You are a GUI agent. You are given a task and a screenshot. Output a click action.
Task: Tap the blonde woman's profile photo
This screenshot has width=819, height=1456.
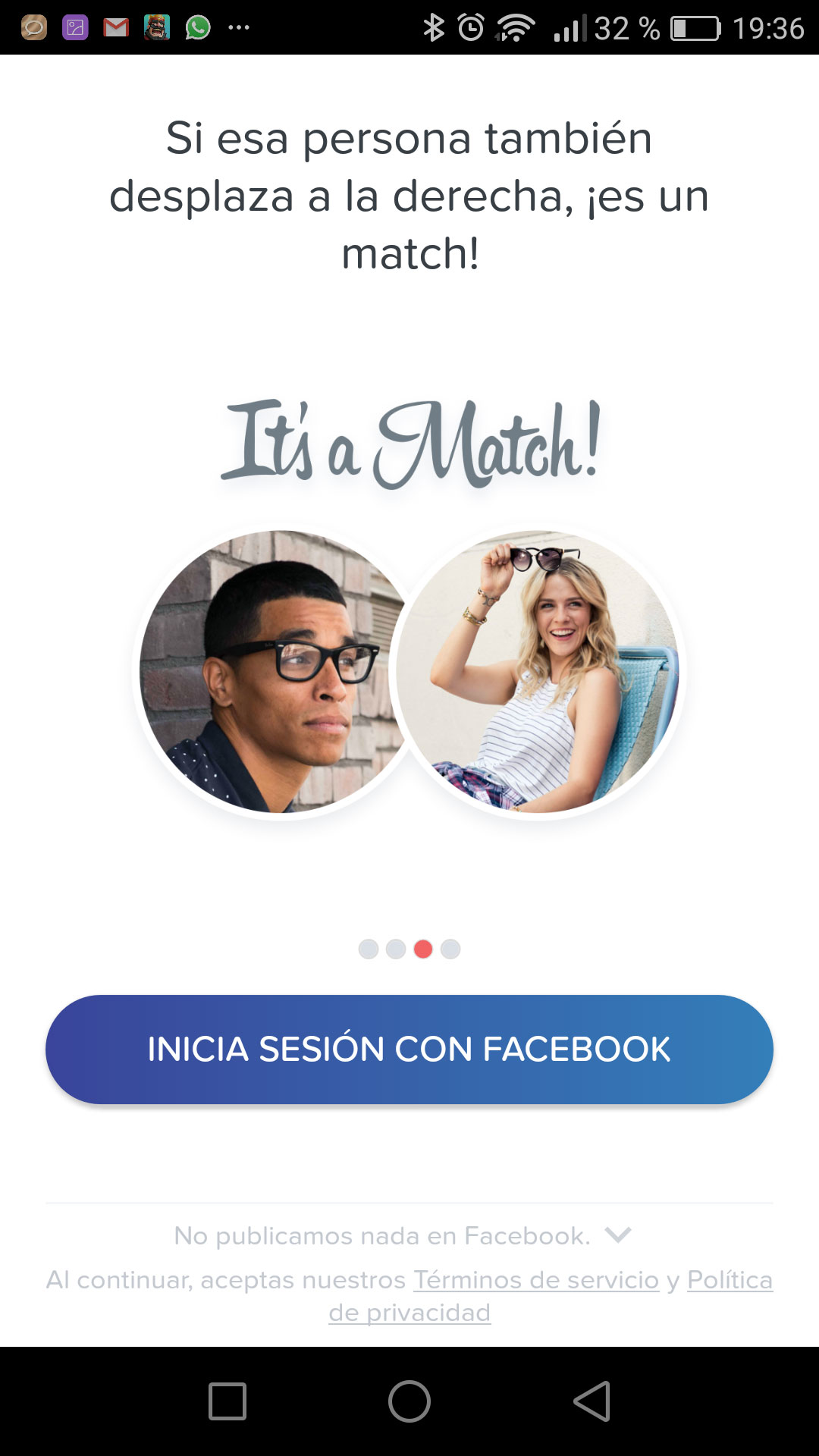click(x=538, y=671)
